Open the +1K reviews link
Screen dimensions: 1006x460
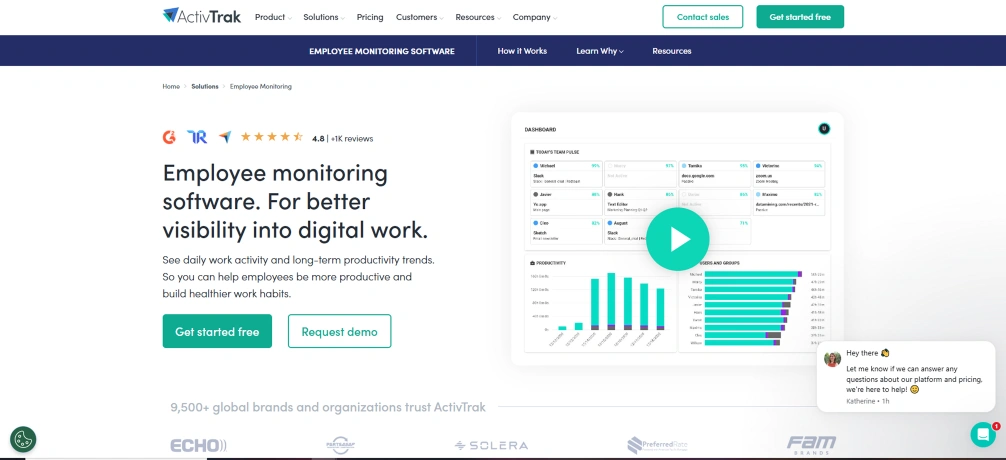coord(352,138)
